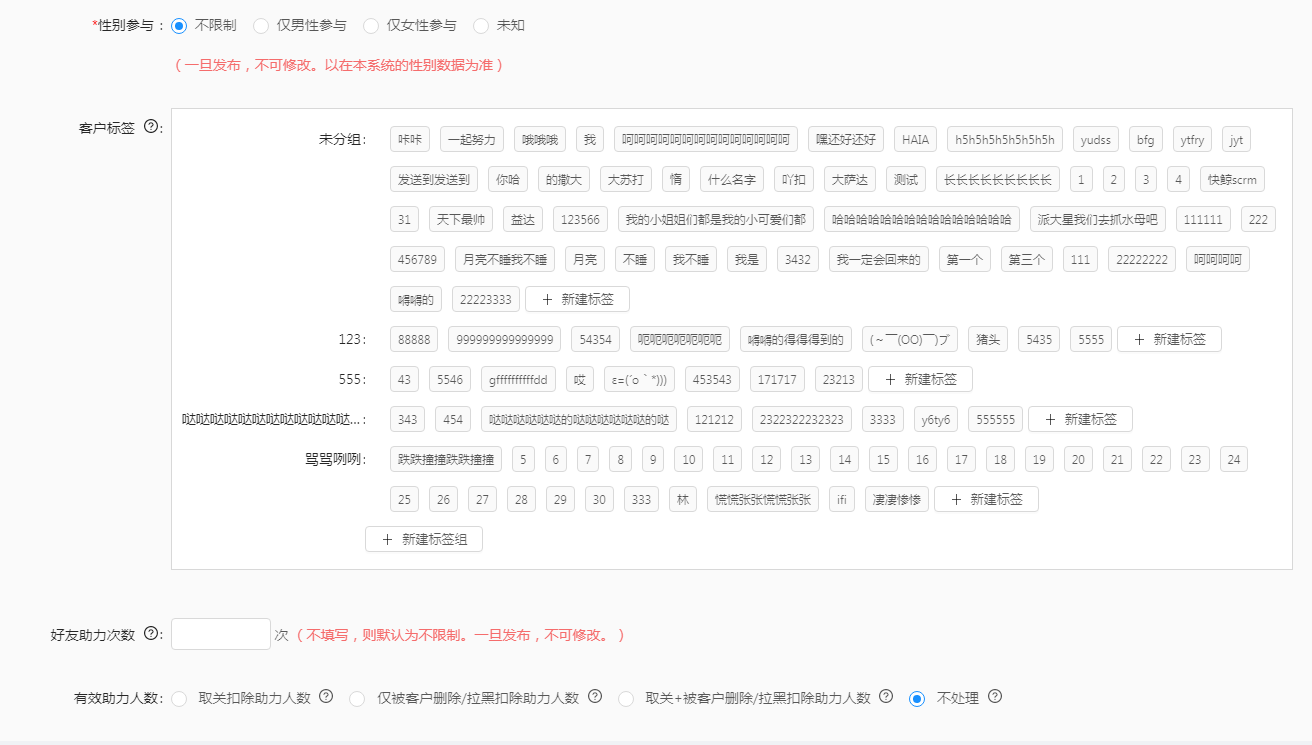Viewport: 1312px width, 745px height.
Task: Select the 咔咔 tag
Action: [x=410, y=139]
